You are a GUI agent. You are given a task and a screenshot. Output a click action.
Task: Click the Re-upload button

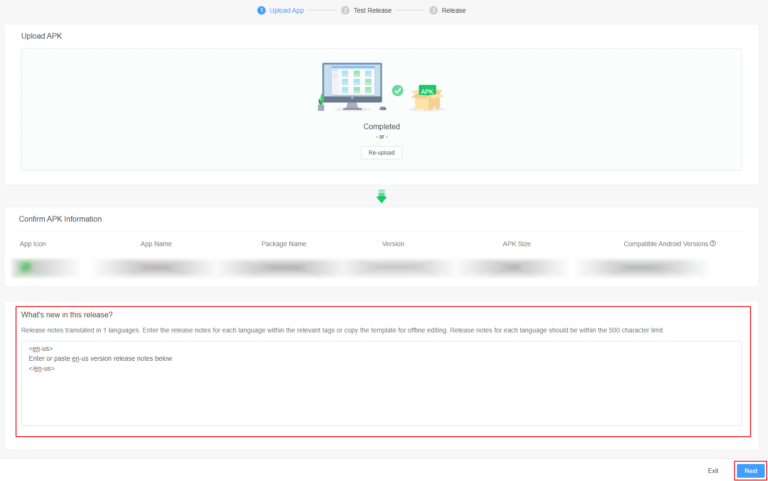(381, 153)
